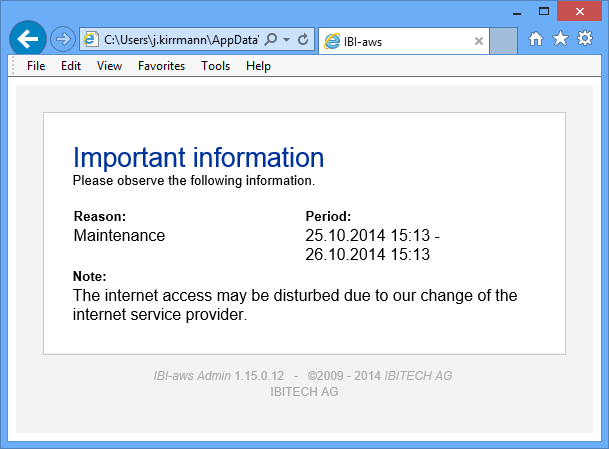Viewport: 609px width, 449px height.
Task: Click the page icon in address bar
Action: pyautogui.click(x=92, y=40)
